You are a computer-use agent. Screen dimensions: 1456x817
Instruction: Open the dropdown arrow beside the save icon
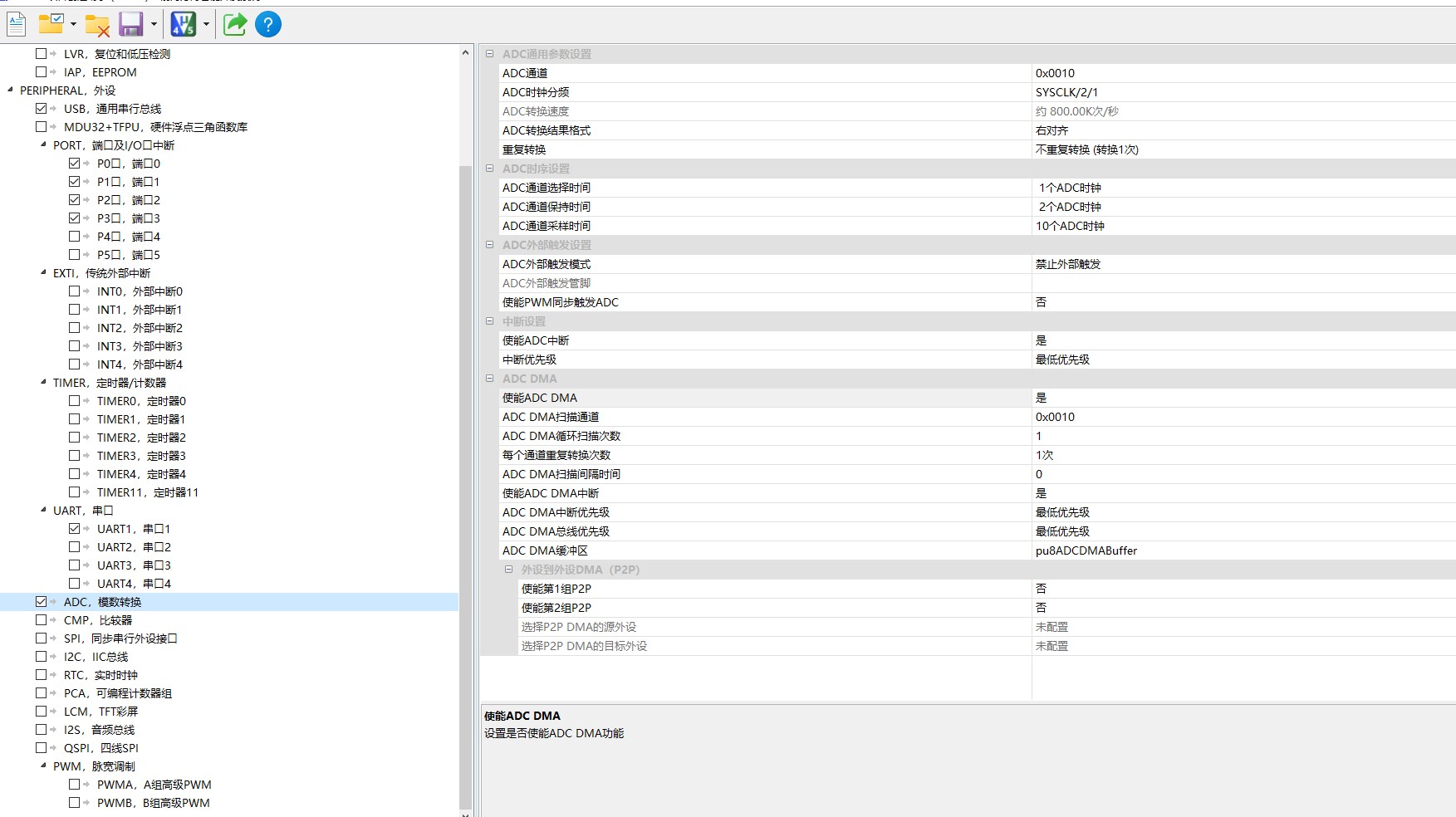click(154, 25)
